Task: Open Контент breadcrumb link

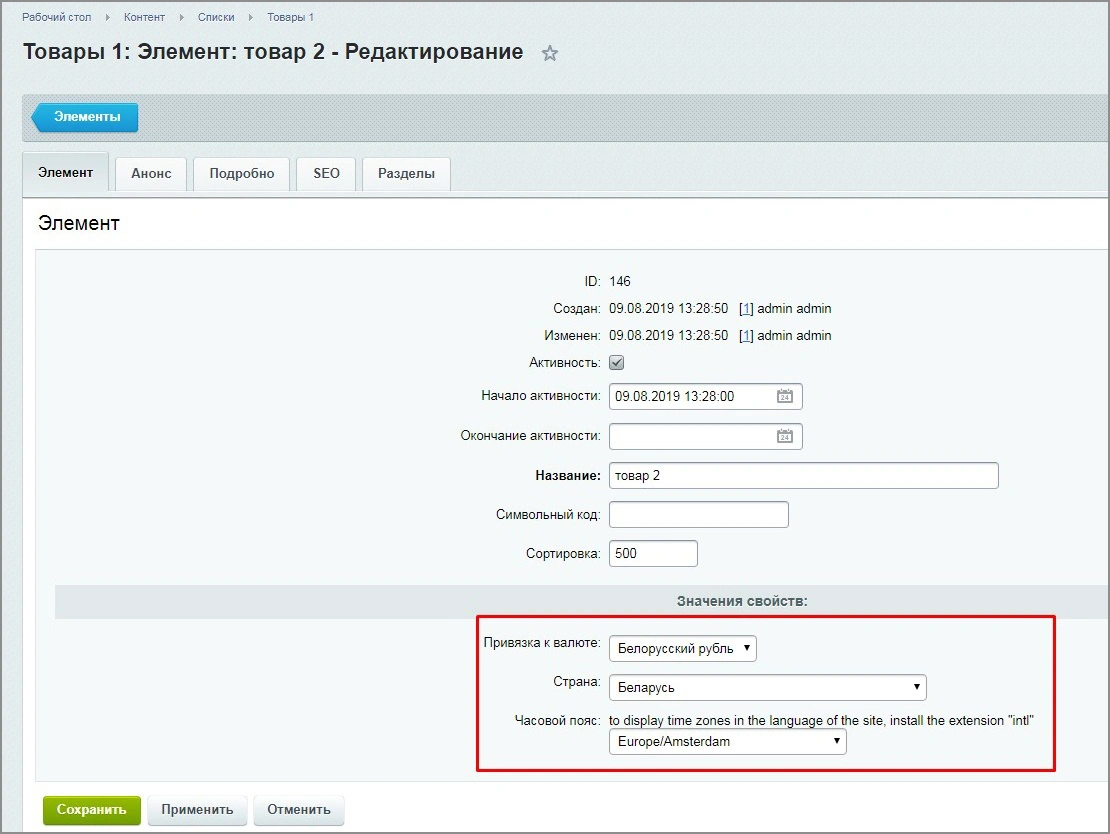Action: click(144, 17)
